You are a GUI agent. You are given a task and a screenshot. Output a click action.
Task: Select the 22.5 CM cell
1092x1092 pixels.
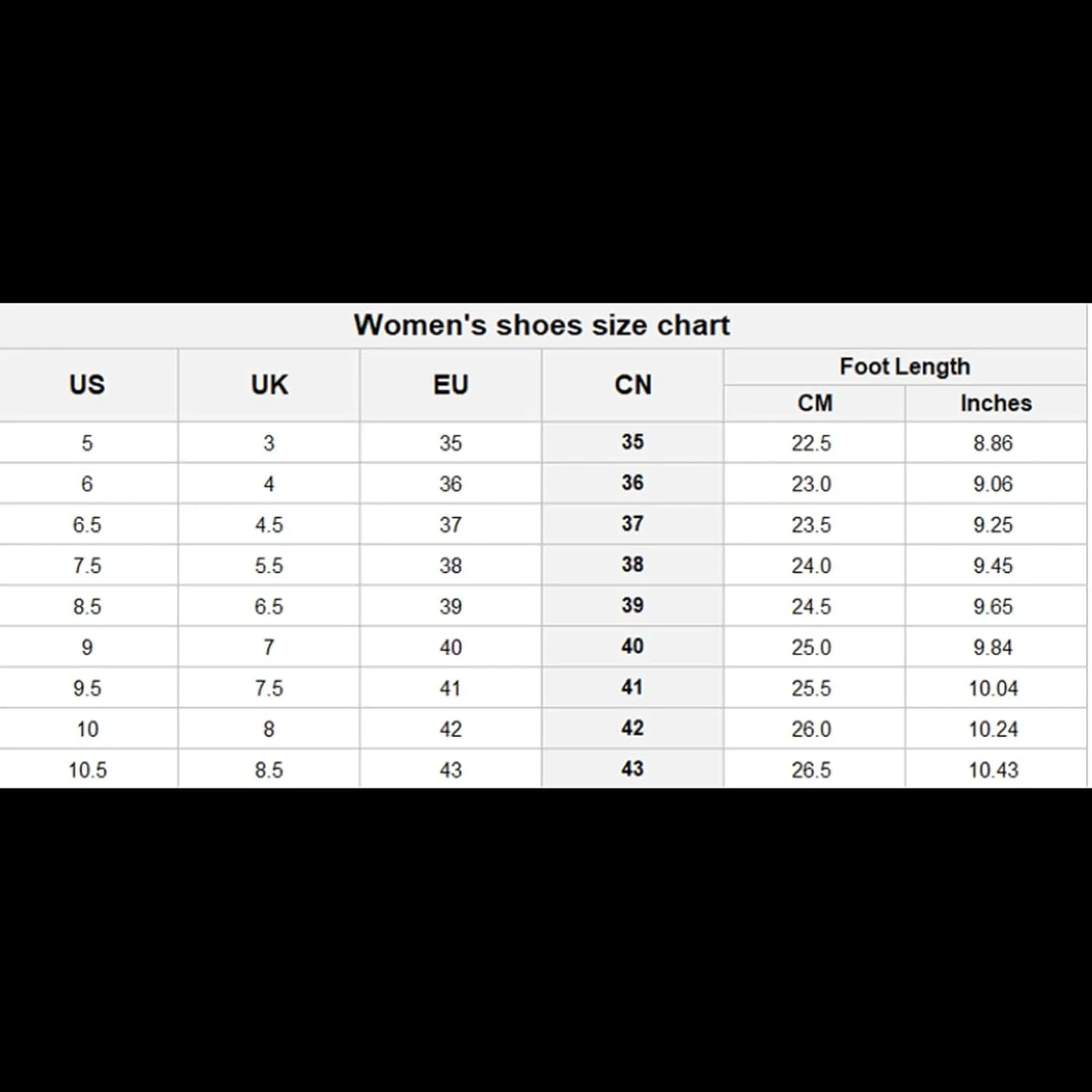812,443
